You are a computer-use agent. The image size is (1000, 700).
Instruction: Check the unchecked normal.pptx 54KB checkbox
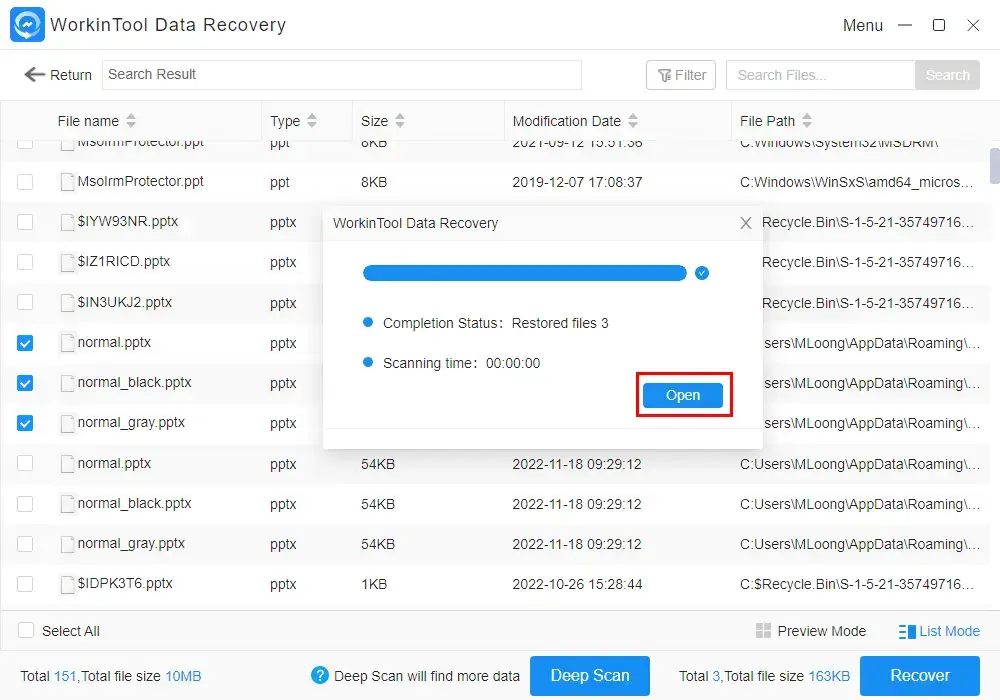25,463
